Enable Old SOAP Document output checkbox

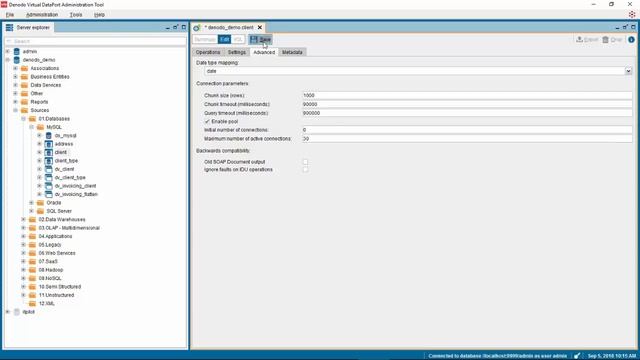click(x=305, y=162)
